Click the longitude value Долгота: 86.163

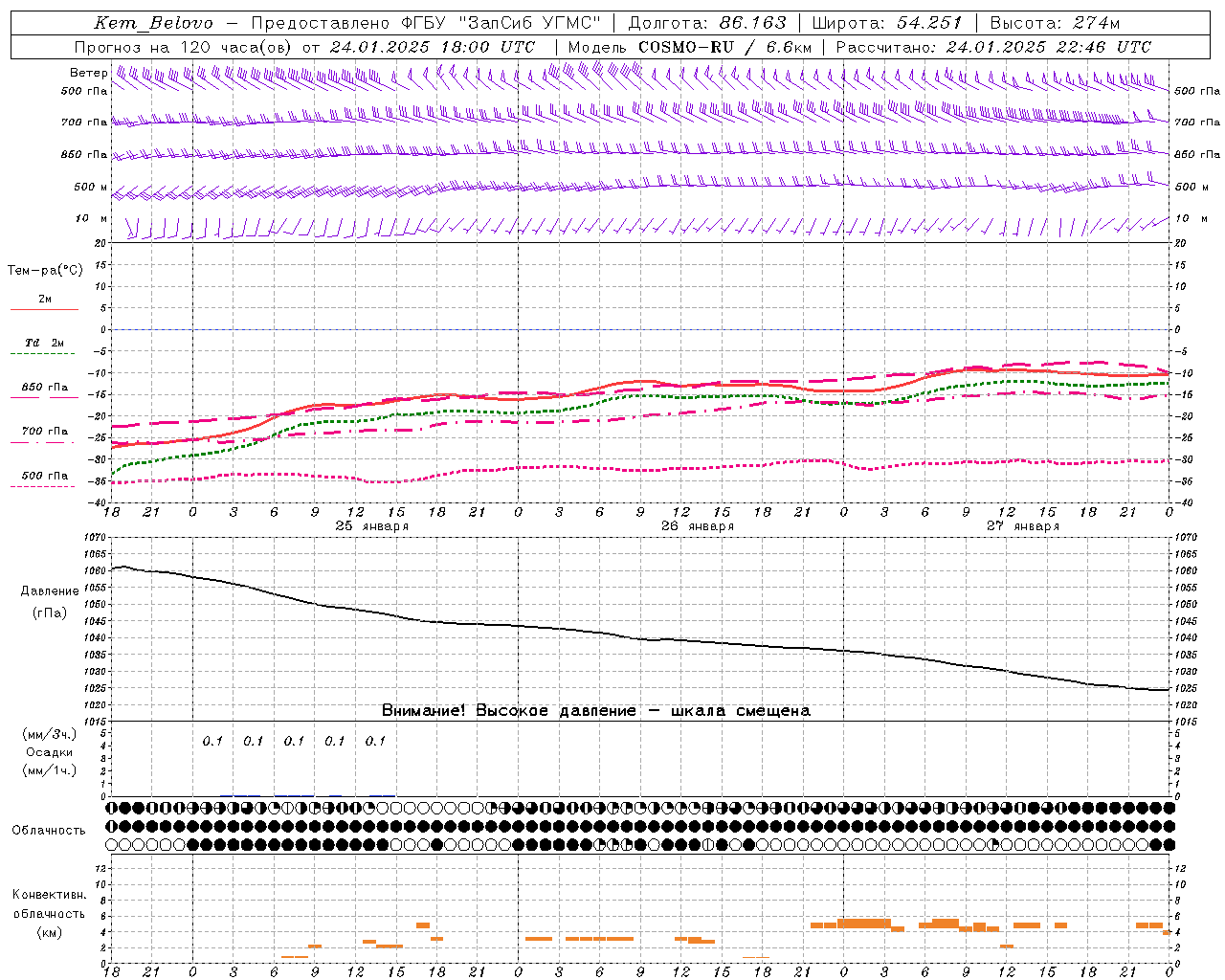coord(706,23)
